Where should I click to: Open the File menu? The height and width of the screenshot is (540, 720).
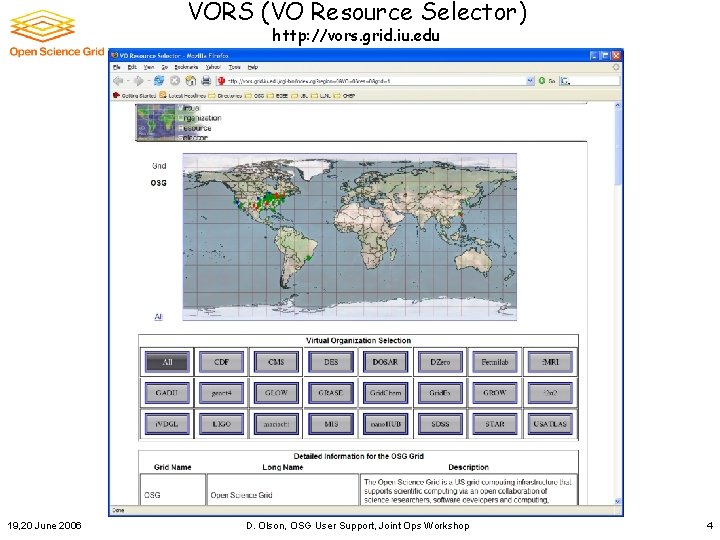pyautogui.click(x=117, y=67)
